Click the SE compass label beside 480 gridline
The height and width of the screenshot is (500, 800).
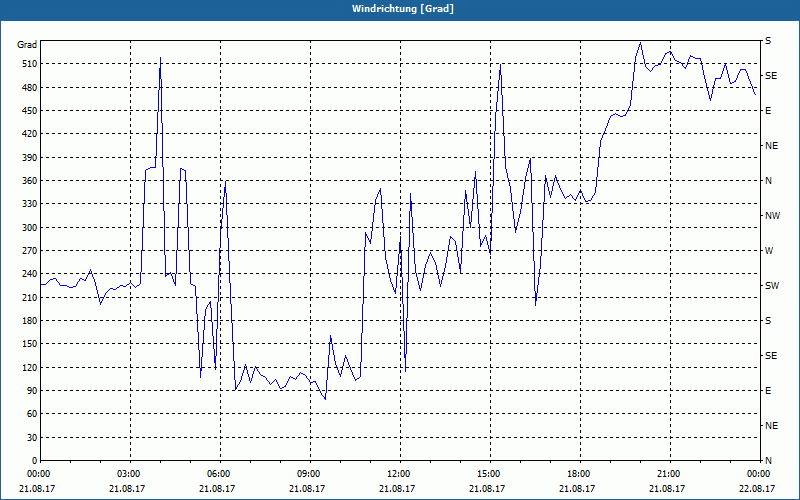771,76
